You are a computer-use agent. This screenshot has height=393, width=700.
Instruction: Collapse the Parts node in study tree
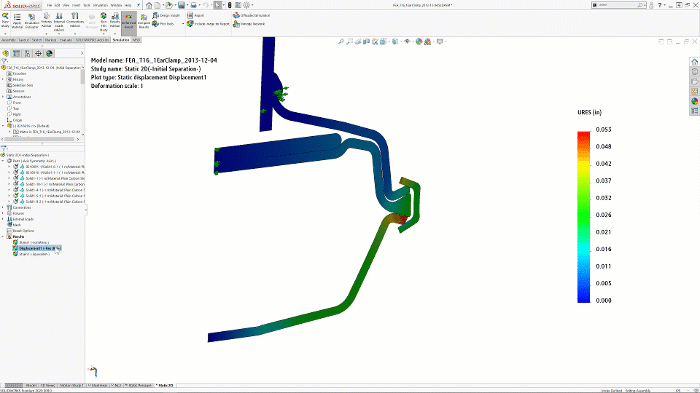3,161
